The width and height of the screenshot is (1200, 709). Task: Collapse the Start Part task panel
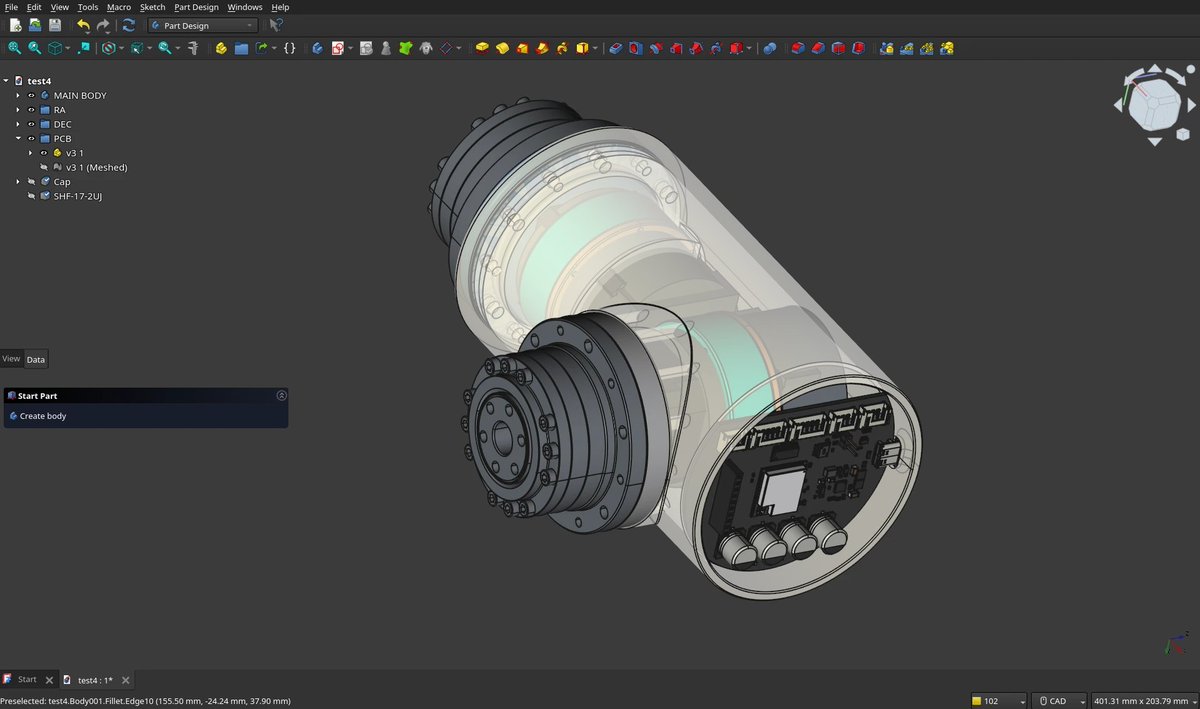click(281, 396)
